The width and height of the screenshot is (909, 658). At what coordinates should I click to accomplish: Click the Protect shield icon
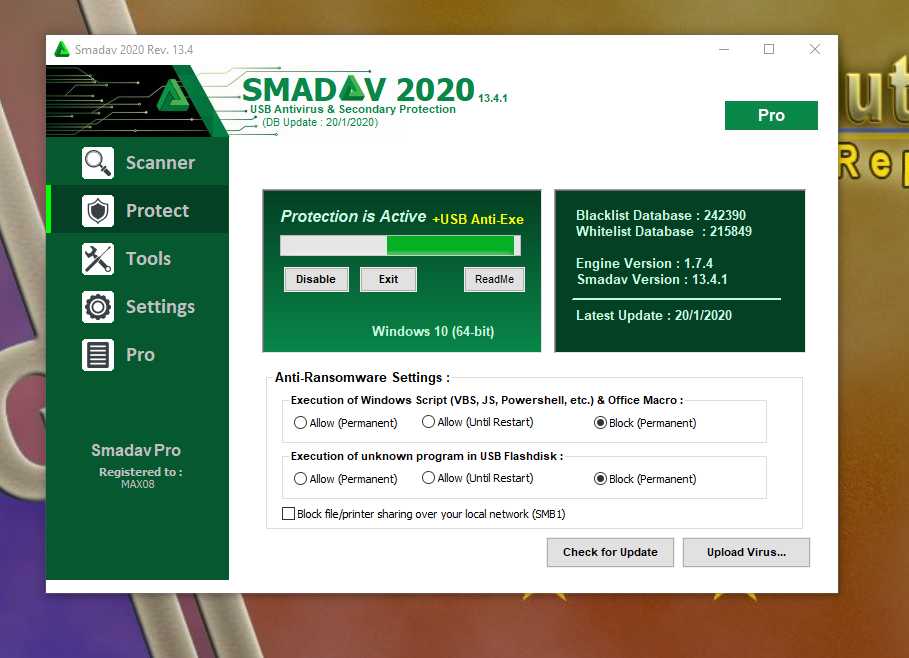point(97,210)
